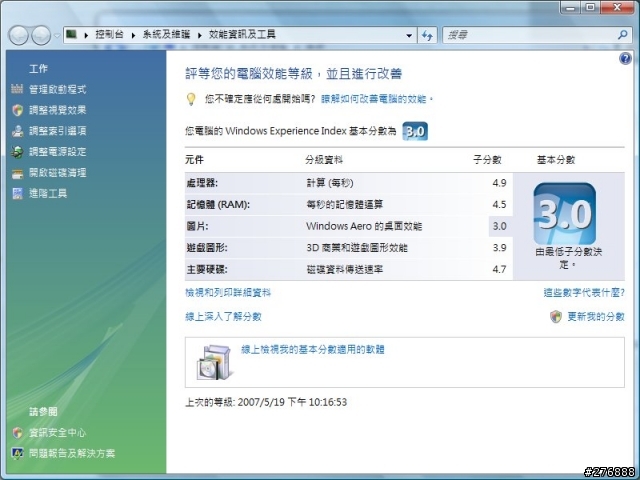Open 調整電源設定 task link
This screenshot has width=640, height=480.
click(58, 152)
